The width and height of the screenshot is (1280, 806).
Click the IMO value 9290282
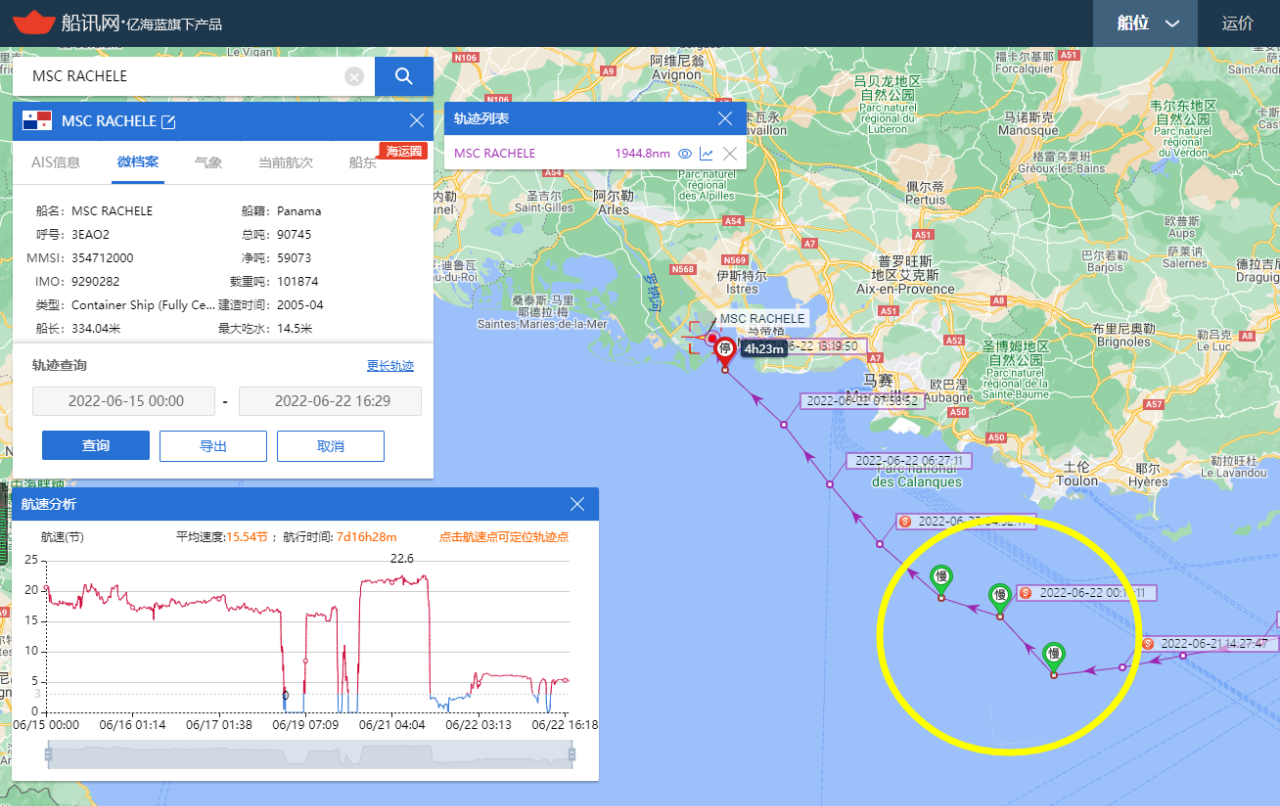point(95,281)
